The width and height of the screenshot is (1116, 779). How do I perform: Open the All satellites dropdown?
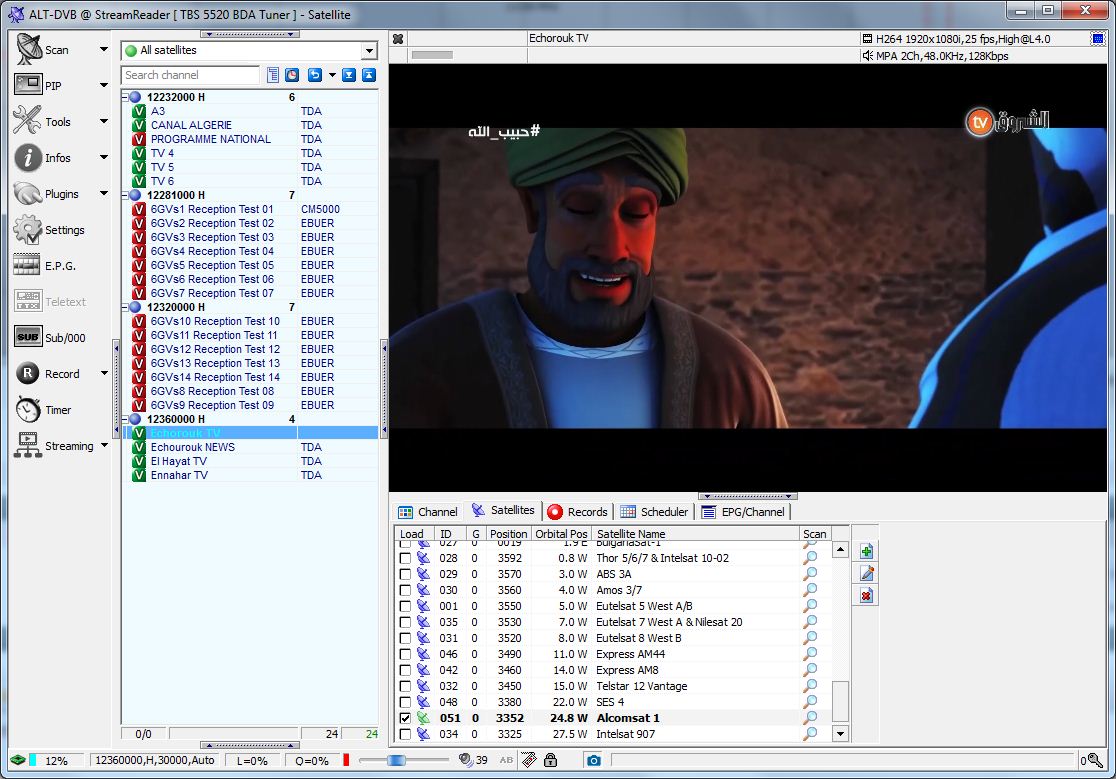369,51
